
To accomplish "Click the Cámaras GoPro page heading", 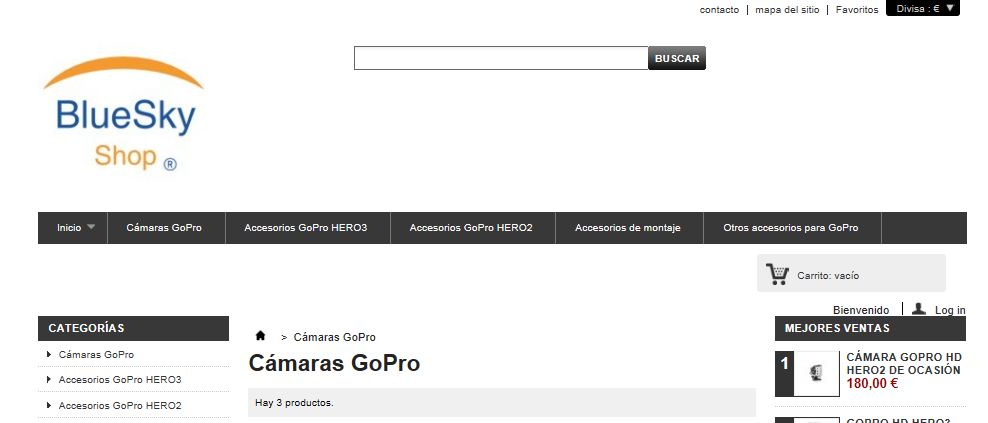I will [334, 363].
